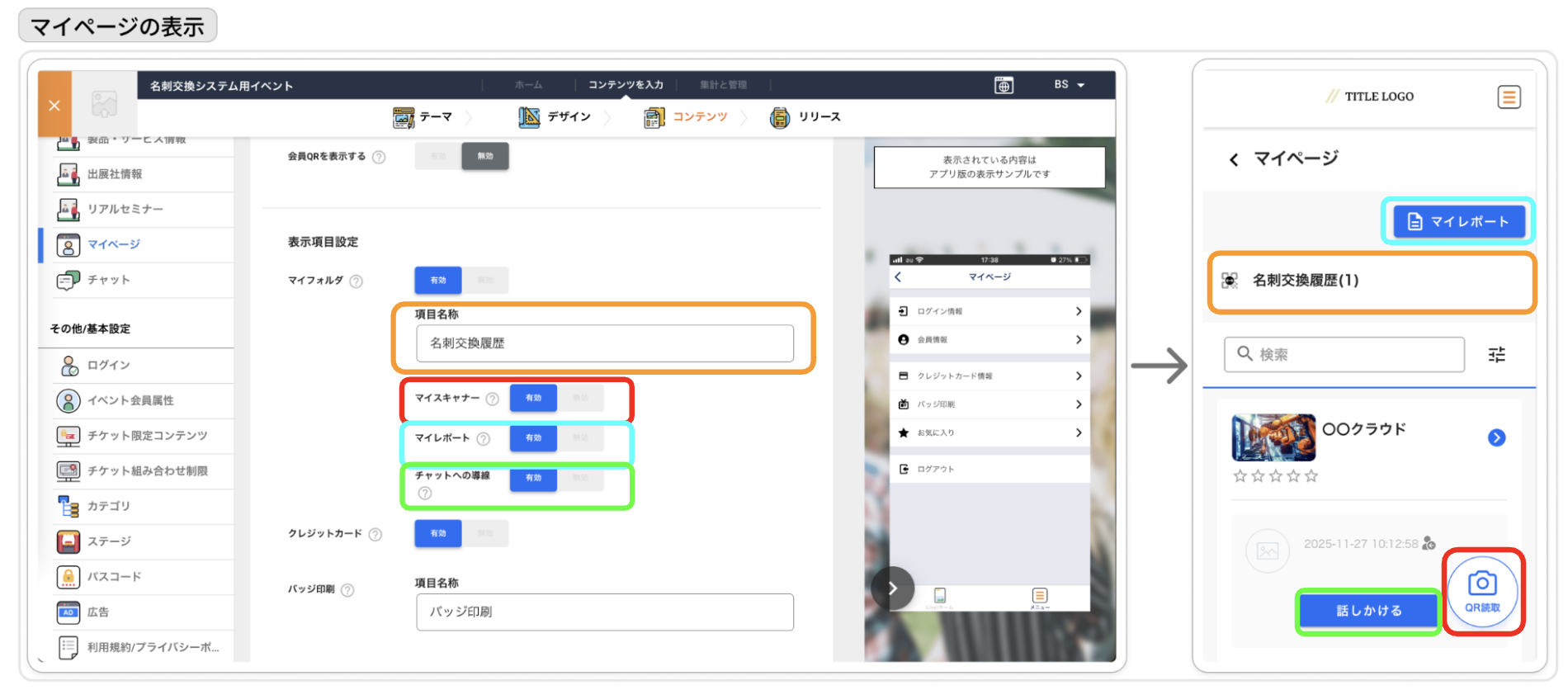The height and width of the screenshot is (690, 1568).
Task: Open 広告 sidebar icon
Action: (68, 612)
